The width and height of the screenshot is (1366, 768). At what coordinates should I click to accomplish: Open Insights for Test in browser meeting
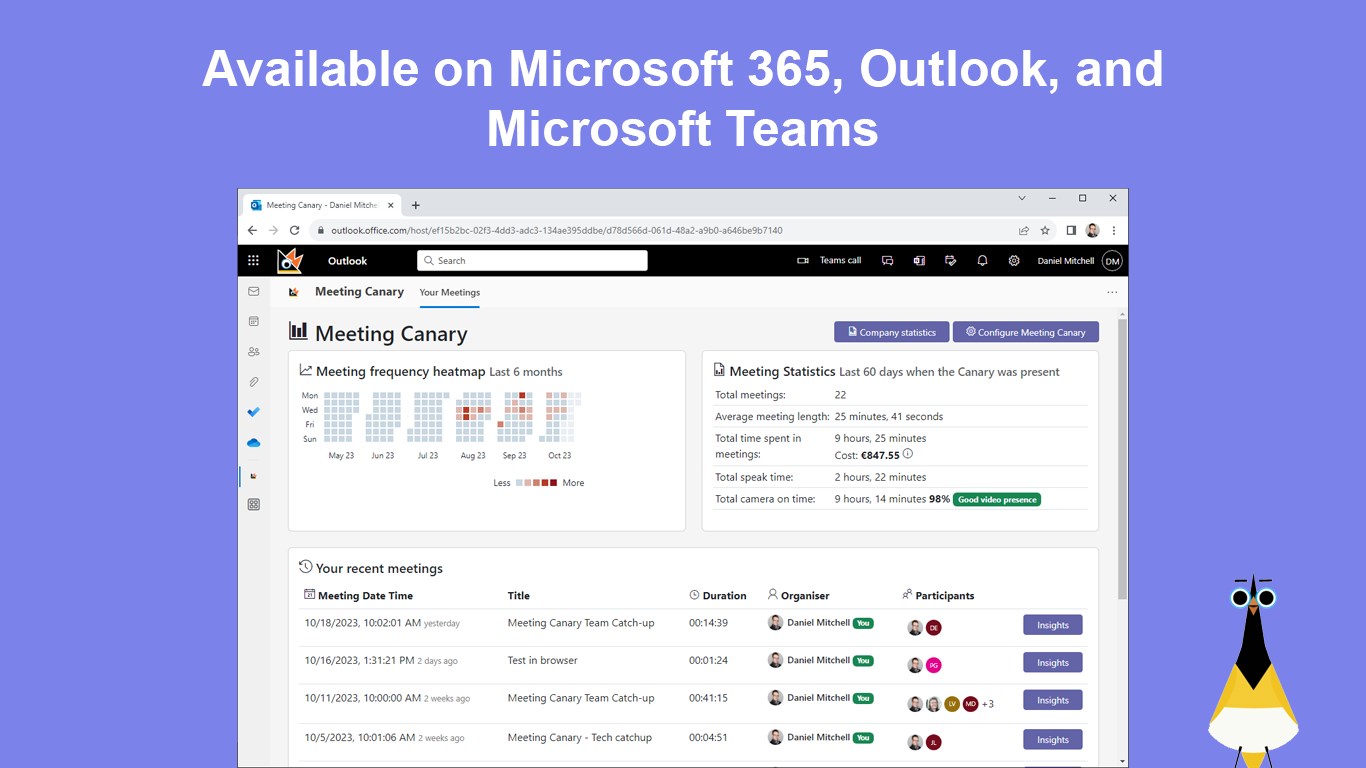coord(1053,662)
